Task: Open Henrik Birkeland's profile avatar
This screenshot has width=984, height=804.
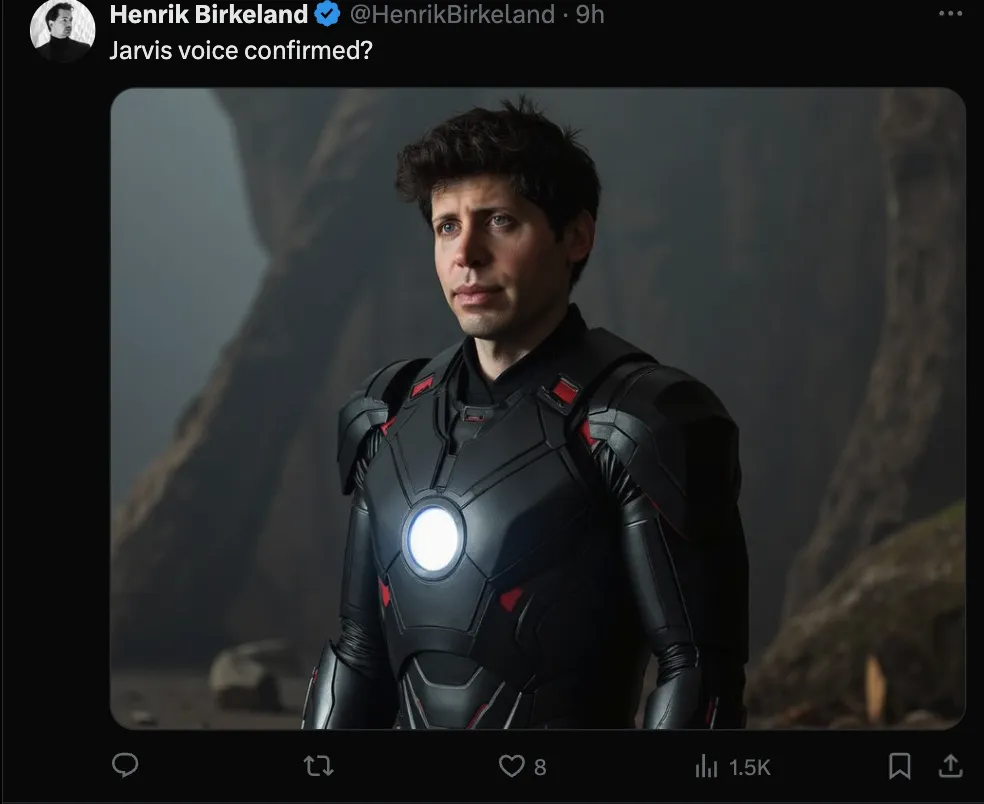Action: pos(63,29)
